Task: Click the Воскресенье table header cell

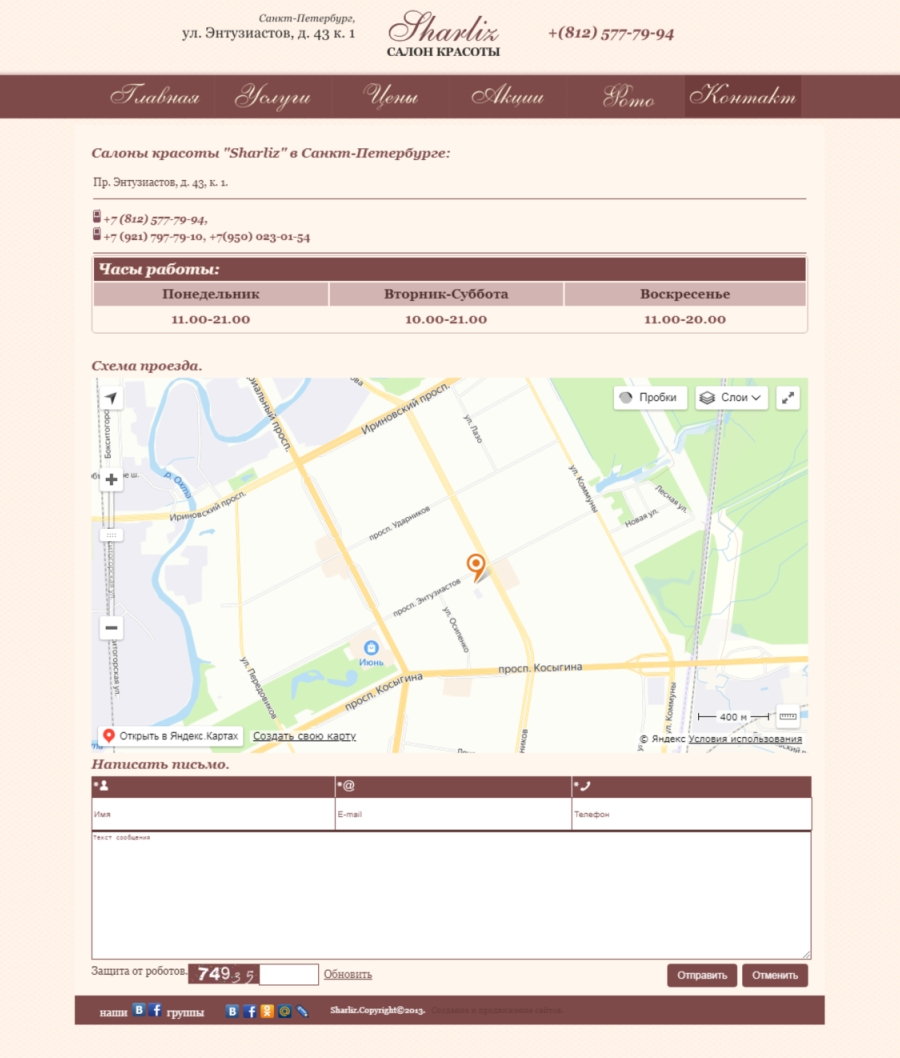Action: (x=685, y=294)
